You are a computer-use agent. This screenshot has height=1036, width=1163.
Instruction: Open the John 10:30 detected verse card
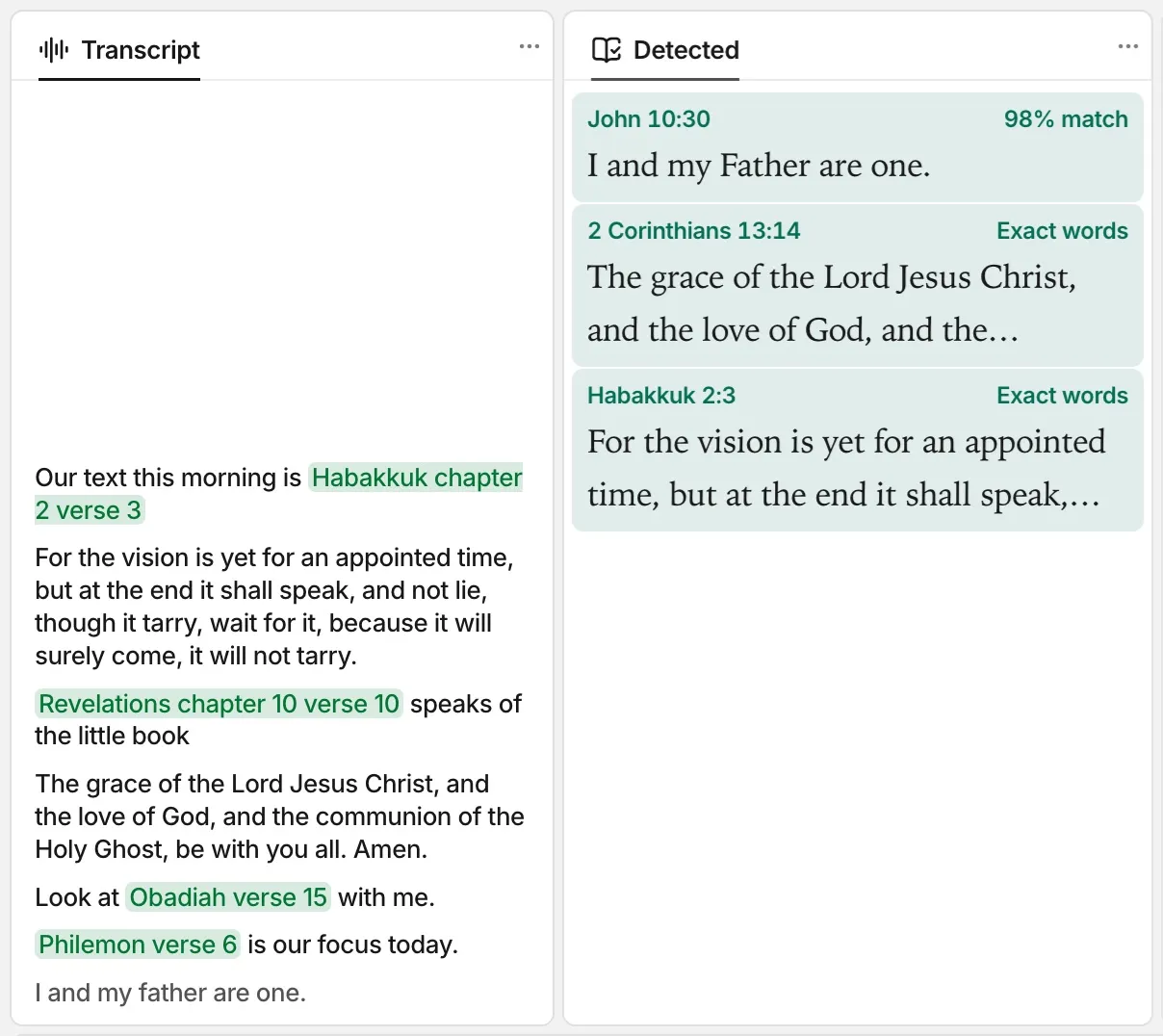tap(858, 147)
